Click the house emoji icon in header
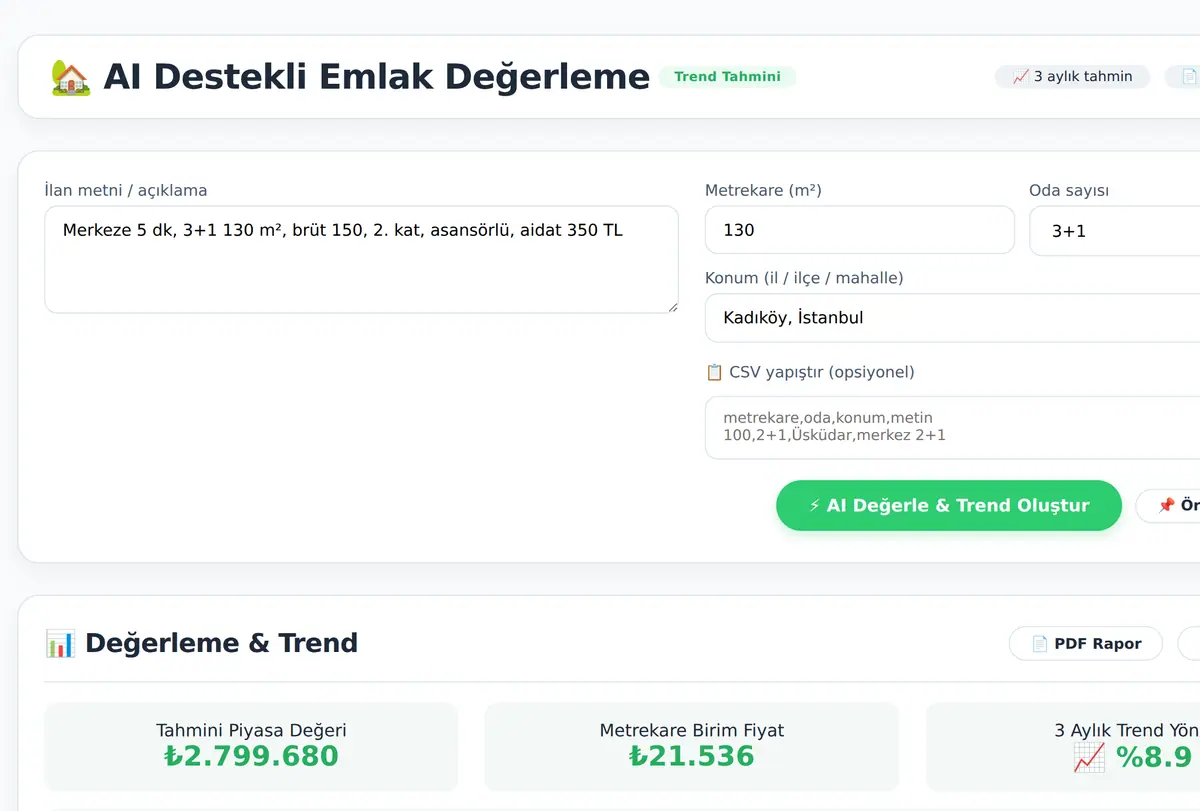This screenshot has width=1200, height=811. (x=70, y=77)
